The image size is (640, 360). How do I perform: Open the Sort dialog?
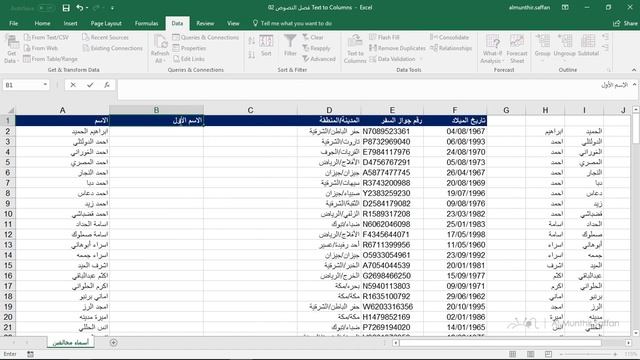[x=266, y=45]
